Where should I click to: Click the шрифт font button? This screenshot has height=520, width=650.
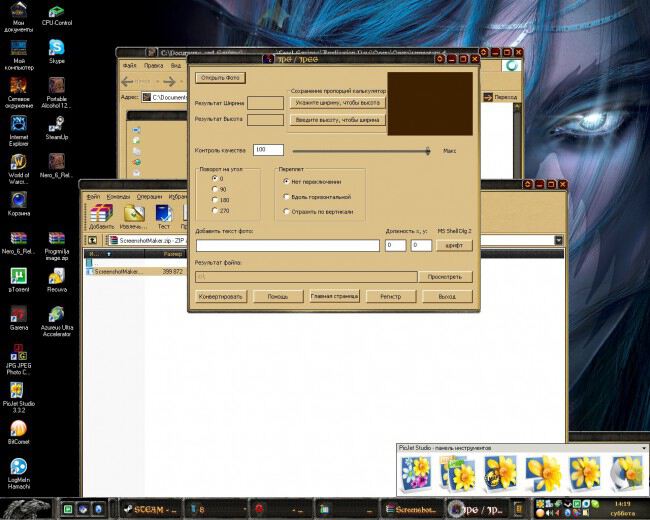tap(454, 245)
